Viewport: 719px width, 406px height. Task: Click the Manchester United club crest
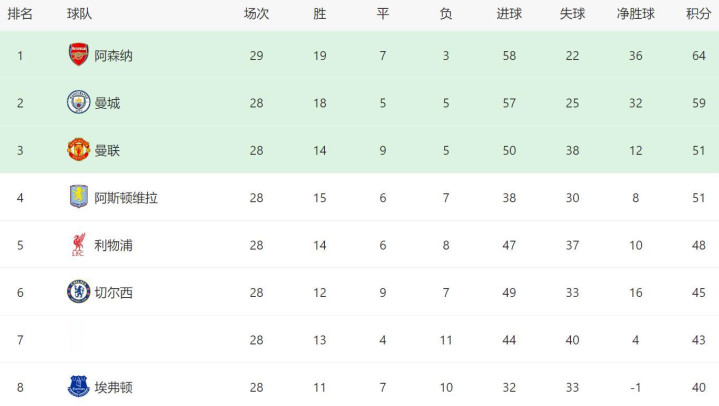(x=78, y=150)
